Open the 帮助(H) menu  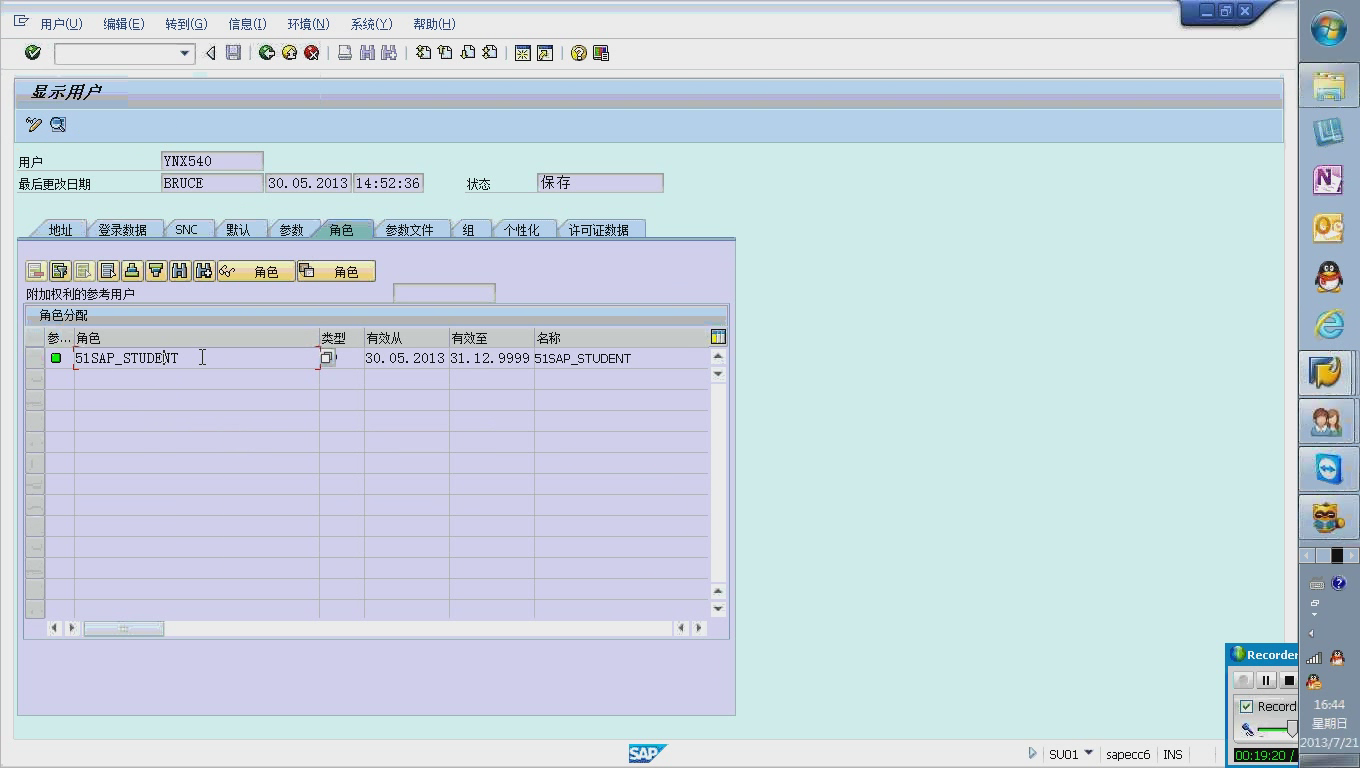click(x=434, y=24)
